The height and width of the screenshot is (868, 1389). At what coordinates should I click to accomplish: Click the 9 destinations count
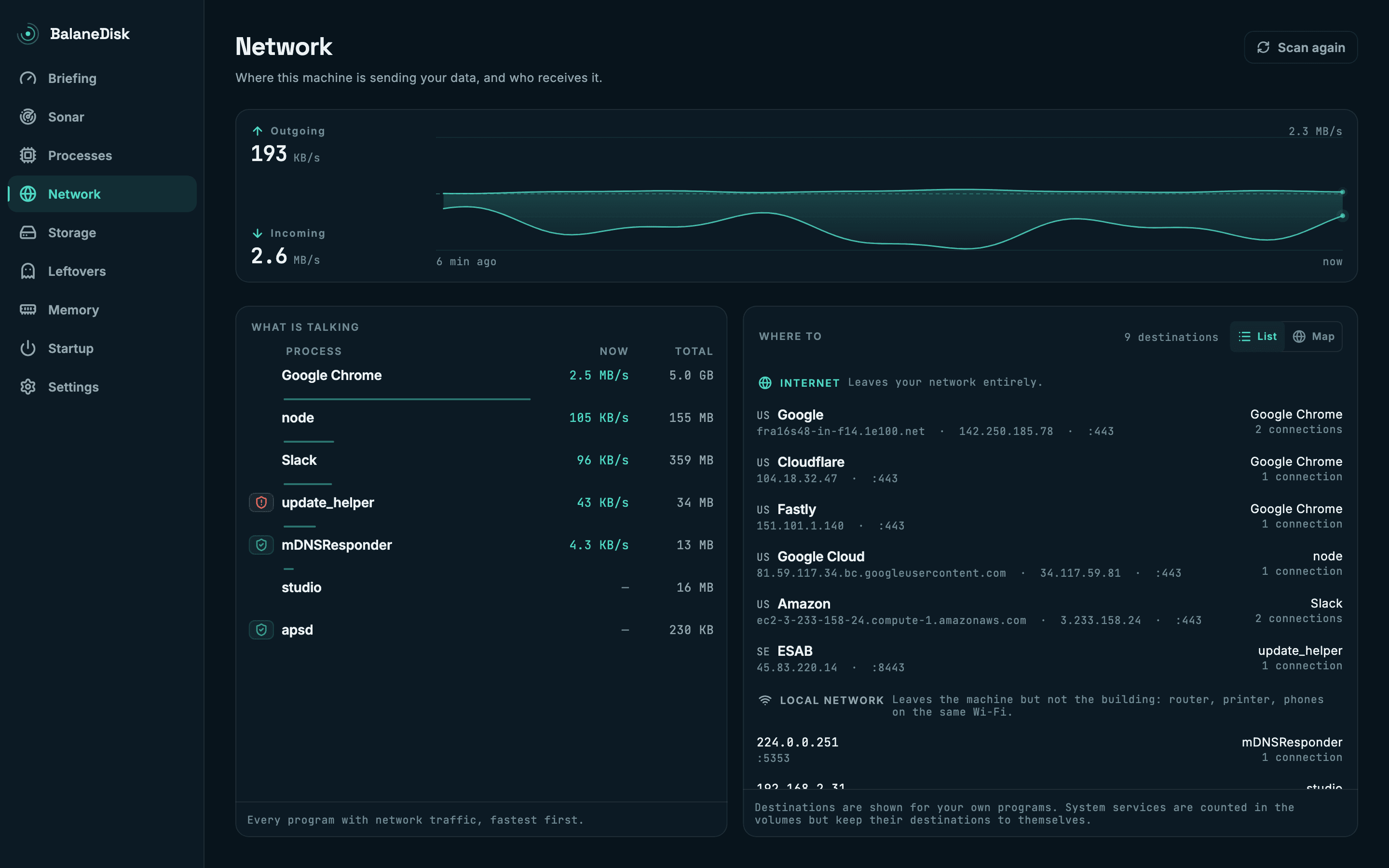click(x=1171, y=338)
